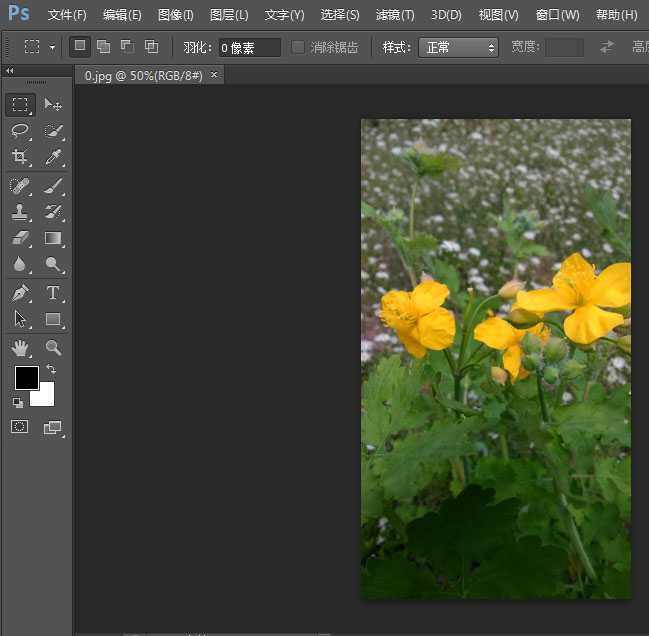Swap foreground and background colors
The width and height of the screenshot is (649, 636).
pos(51,369)
